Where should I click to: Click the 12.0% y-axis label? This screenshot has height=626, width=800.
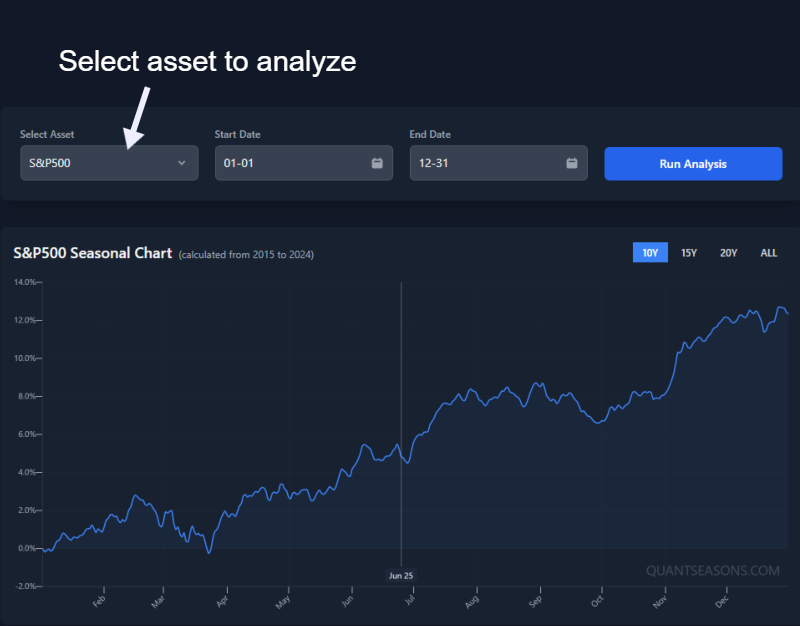tap(25, 320)
